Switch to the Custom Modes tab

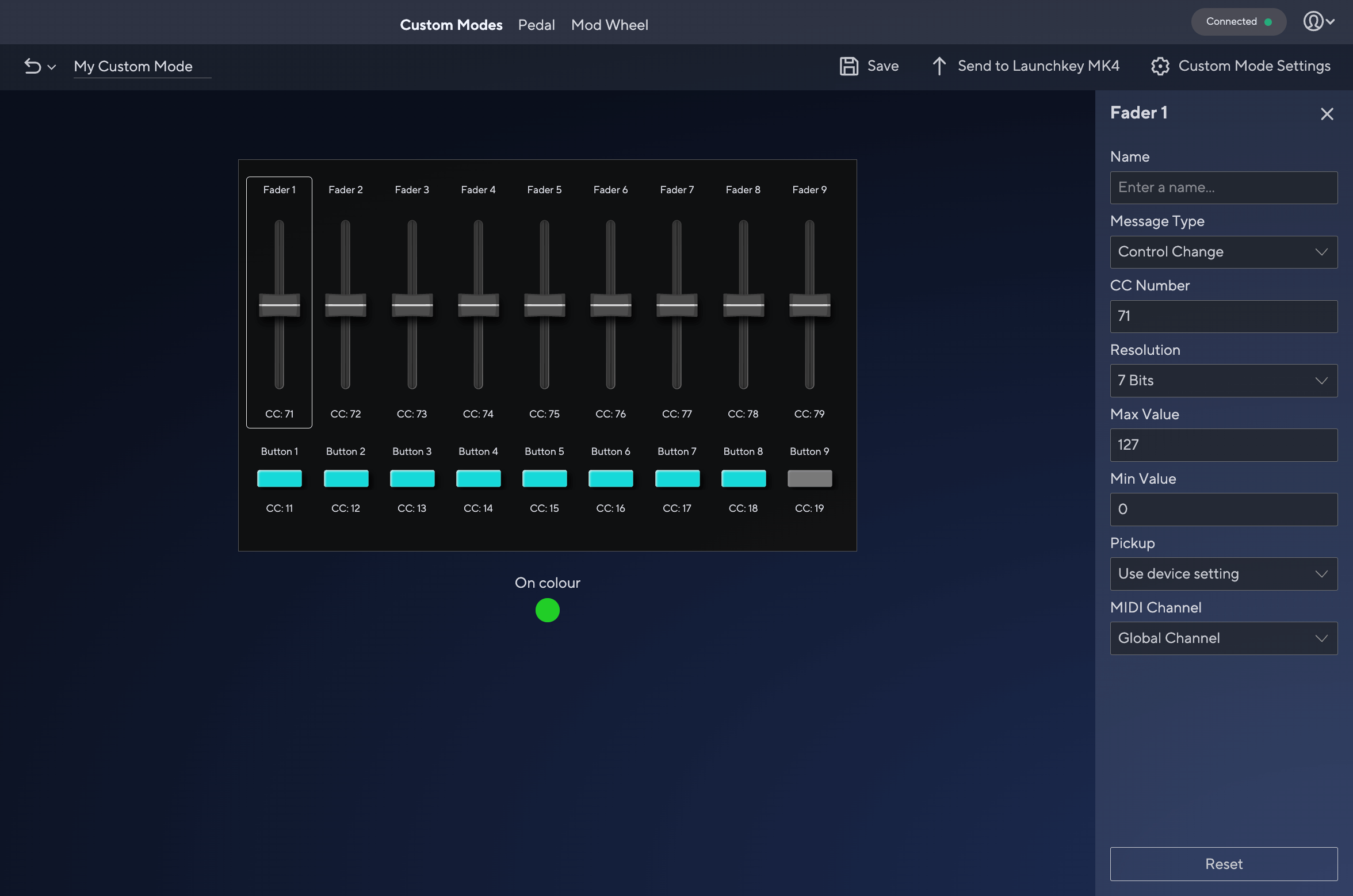(451, 25)
